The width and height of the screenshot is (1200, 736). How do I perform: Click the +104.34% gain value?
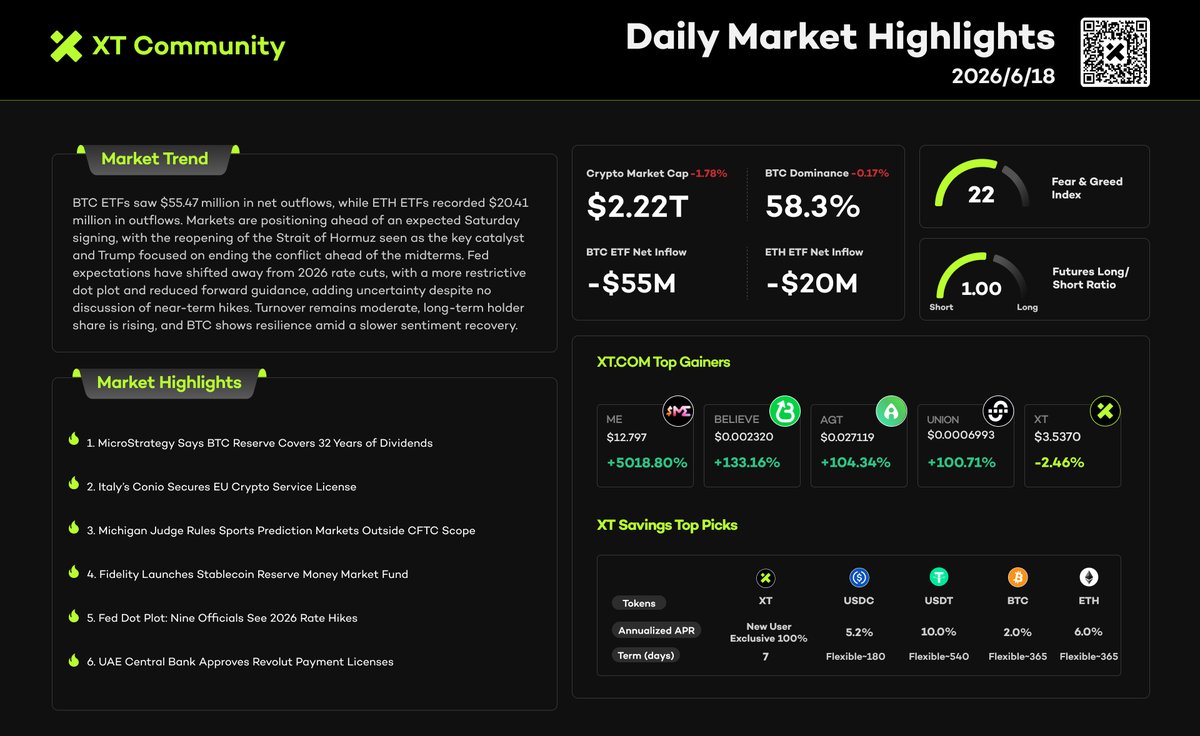tap(855, 463)
